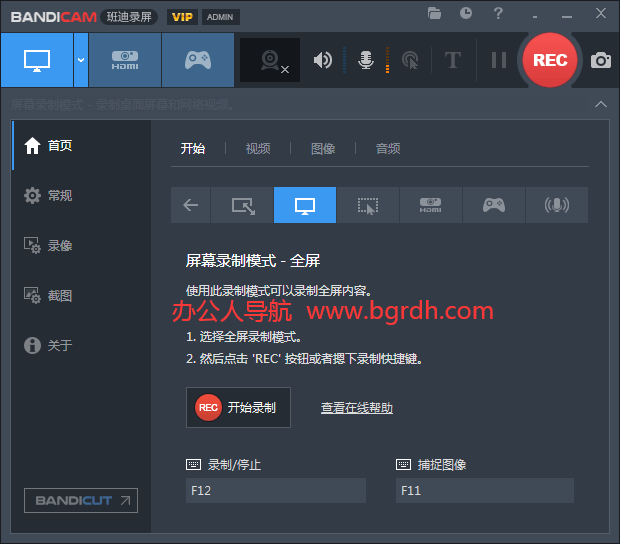Open screen mode dropdown arrow
Viewport: 620px width, 544px height.
81,60
